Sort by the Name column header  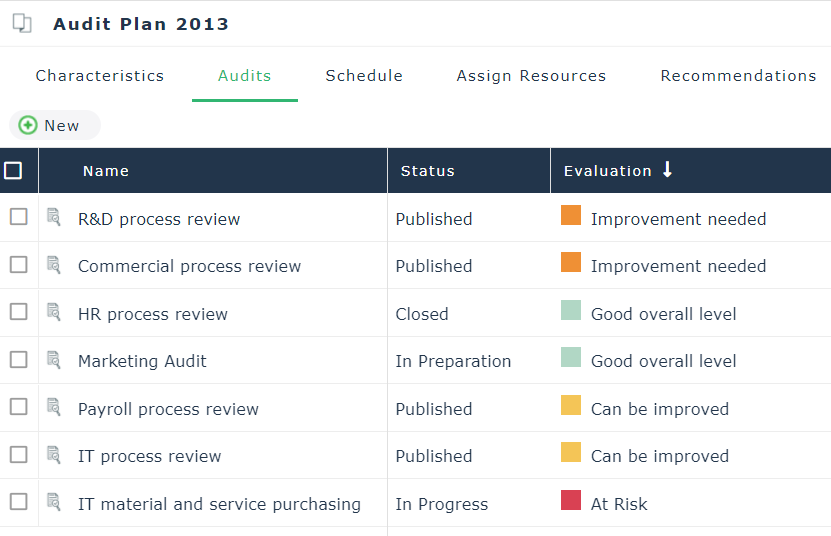click(106, 171)
